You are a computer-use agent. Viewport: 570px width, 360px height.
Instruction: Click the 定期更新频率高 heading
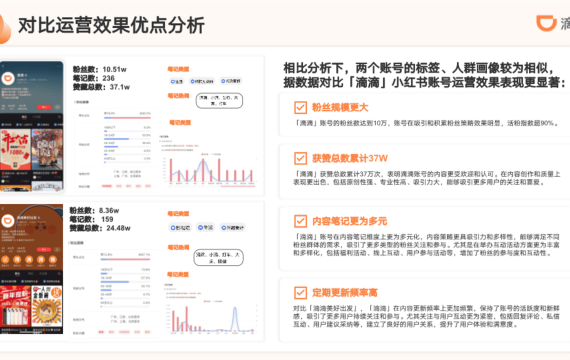(x=345, y=293)
